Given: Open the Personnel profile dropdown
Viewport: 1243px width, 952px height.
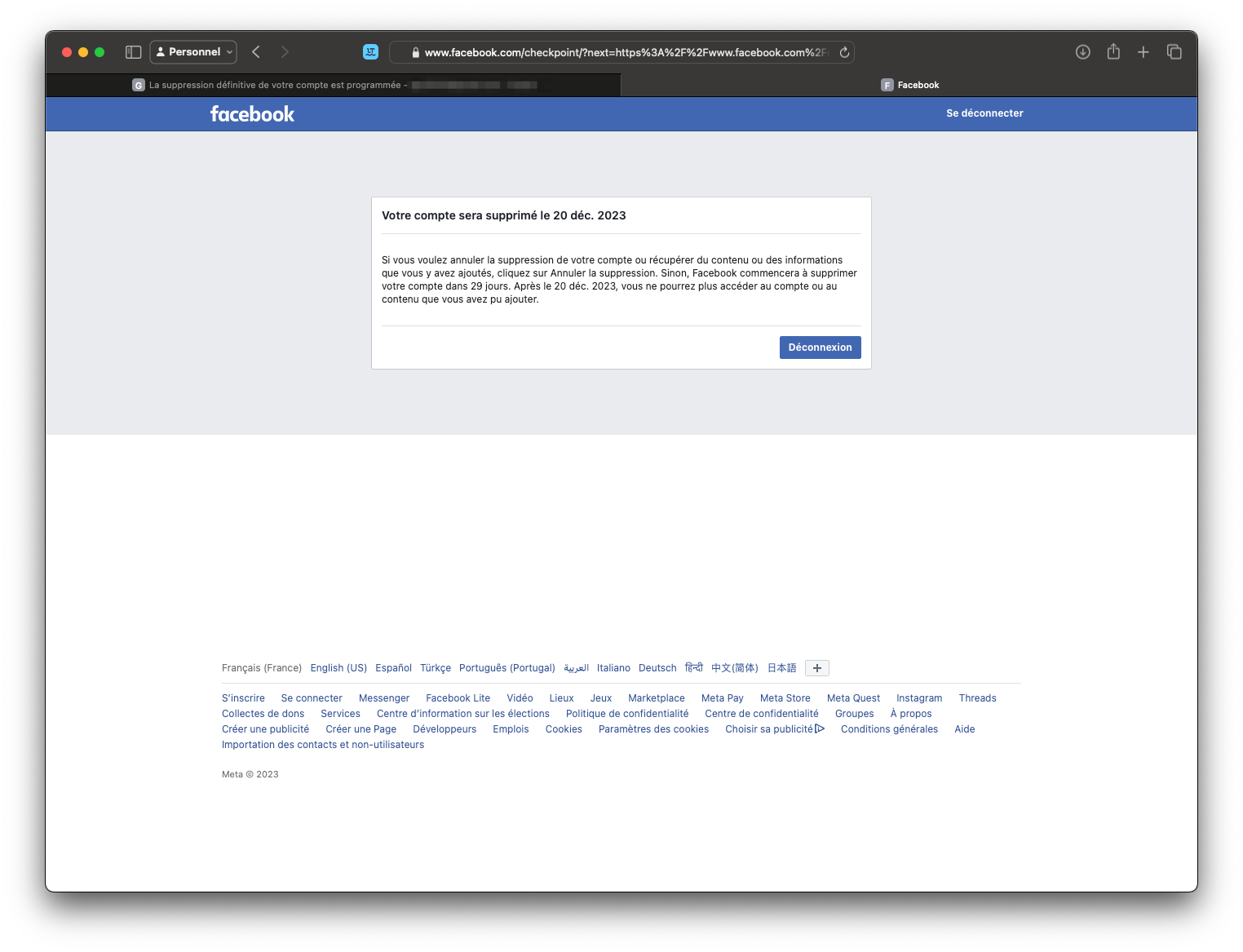Looking at the screenshot, I should point(193,52).
